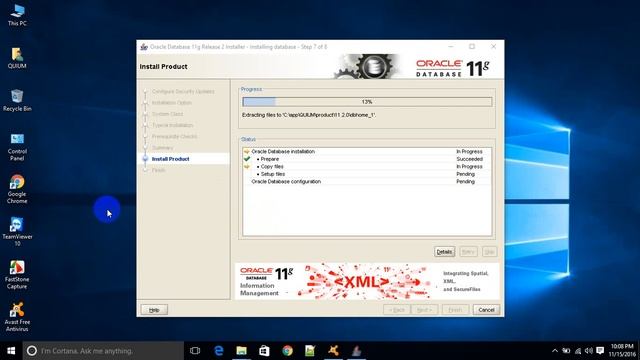Screen dimensions: 640x360
Task: Click the Succeeded status text
Action: pyautogui.click(x=469, y=159)
